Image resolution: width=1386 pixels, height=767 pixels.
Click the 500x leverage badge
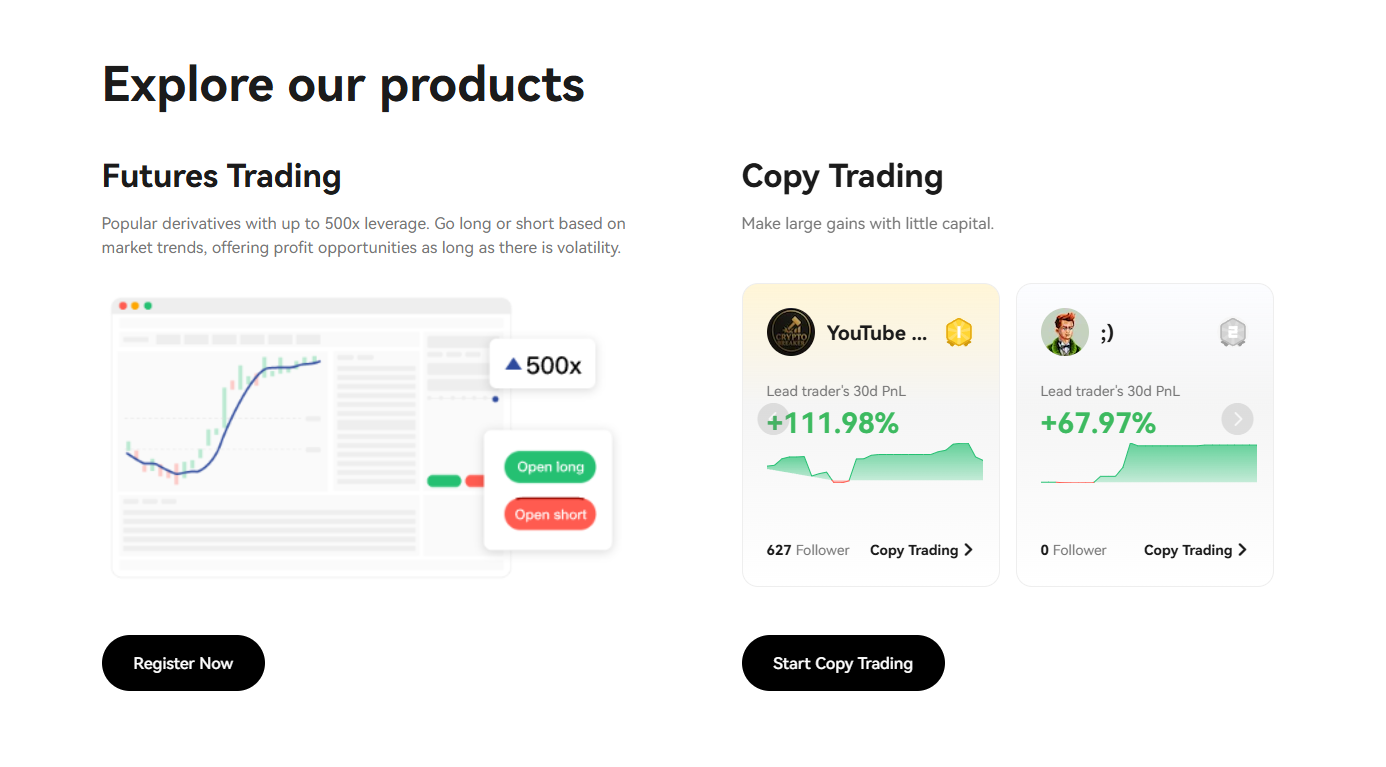[x=542, y=364]
